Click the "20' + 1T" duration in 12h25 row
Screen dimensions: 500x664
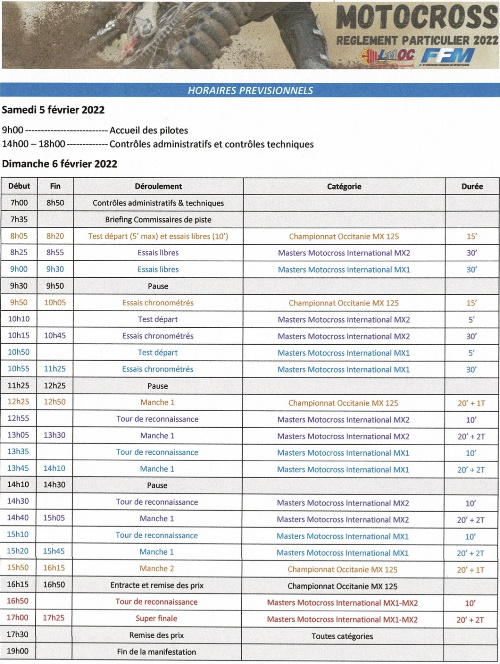pyautogui.click(x=471, y=403)
